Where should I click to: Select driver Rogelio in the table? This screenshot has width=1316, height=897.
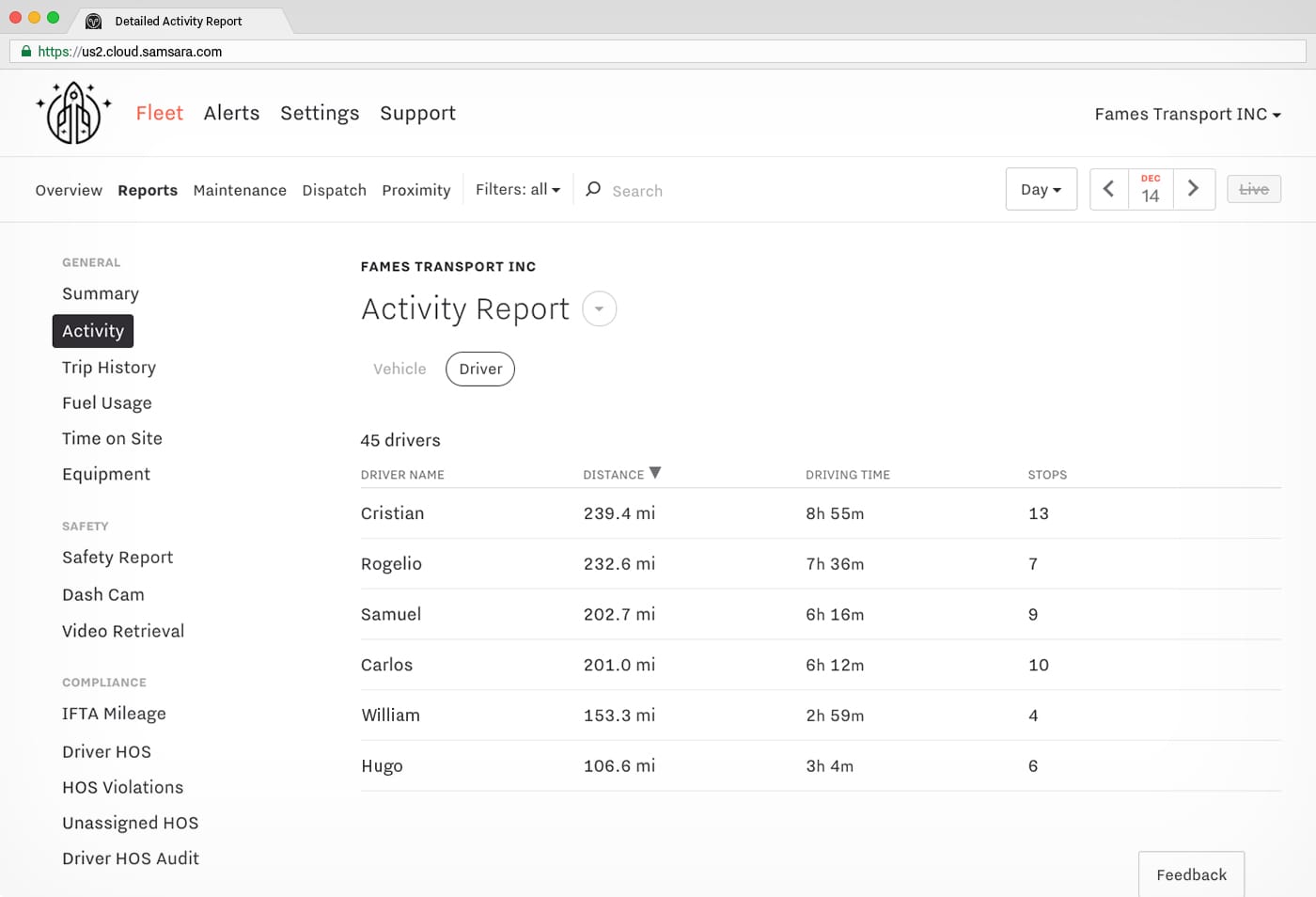(391, 564)
